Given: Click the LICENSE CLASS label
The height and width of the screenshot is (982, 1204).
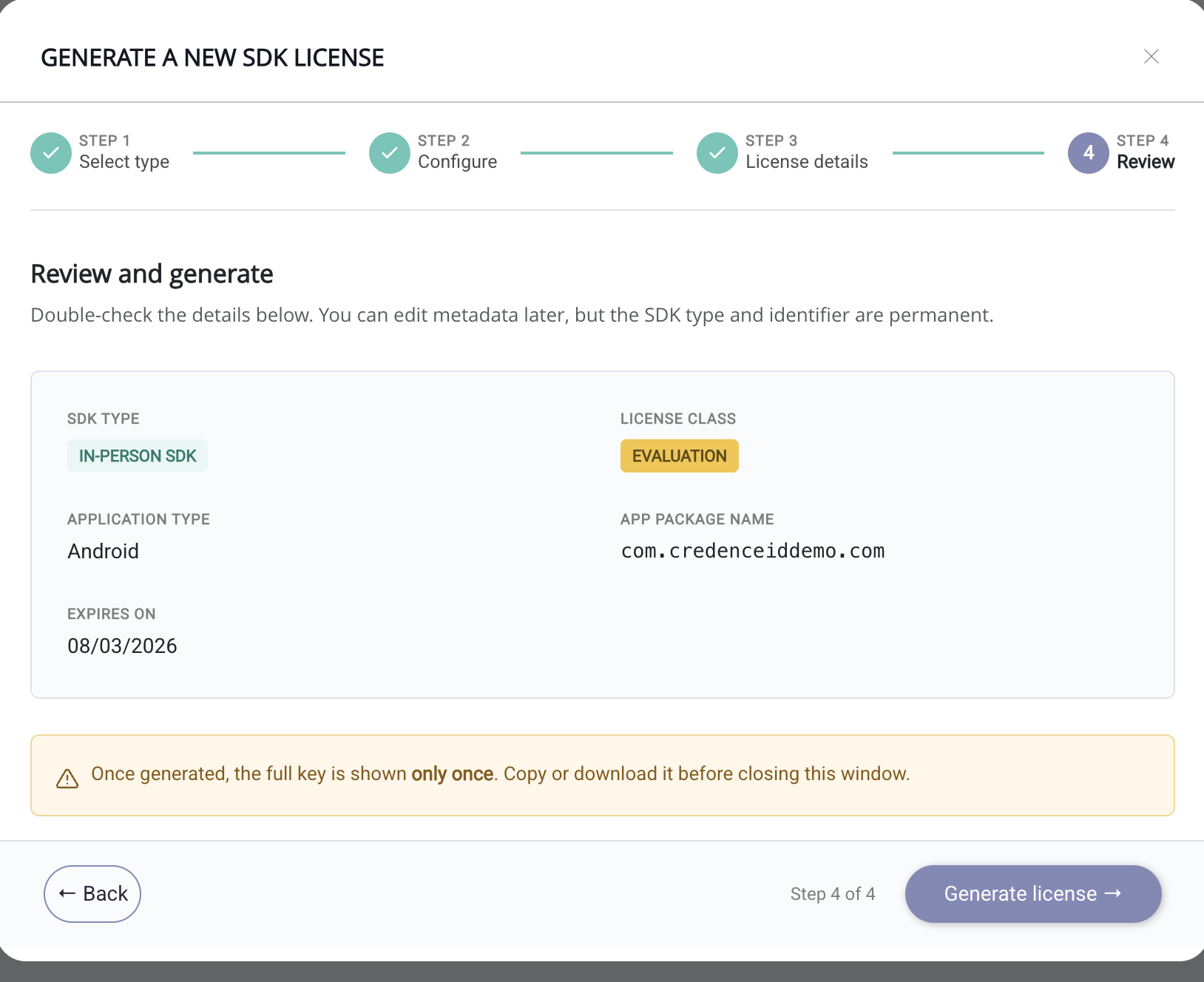Looking at the screenshot, I should pos(678,419).
